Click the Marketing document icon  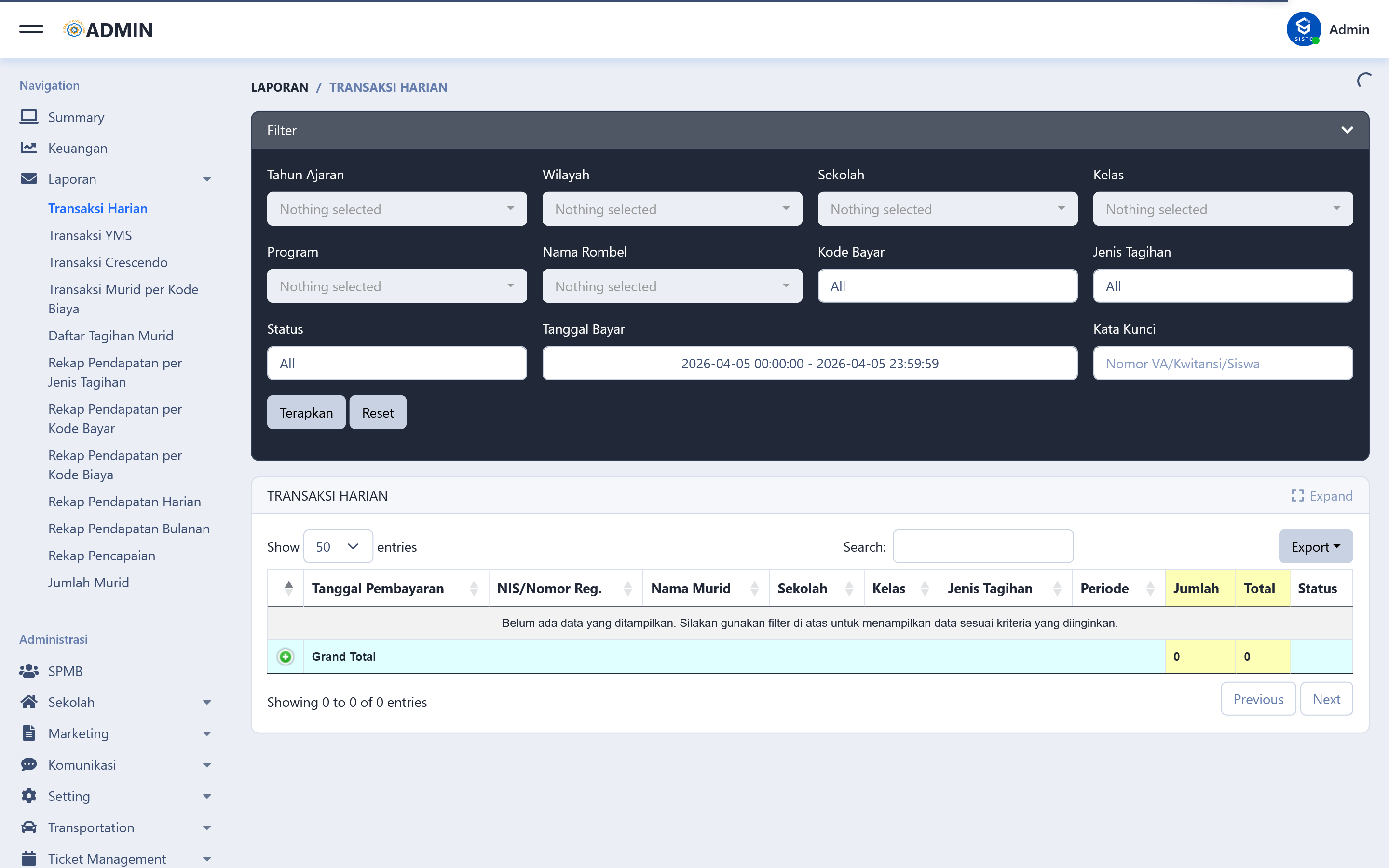click(x=29, y=733)
